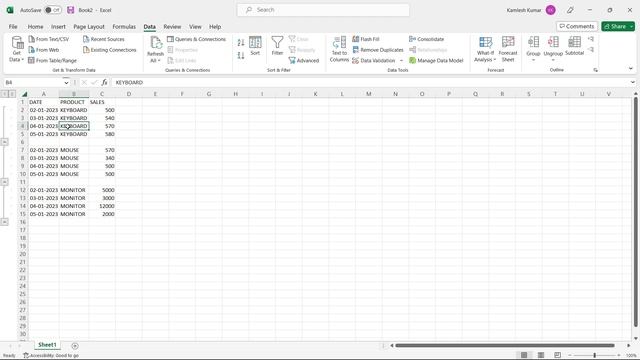Open the Comments pane
Screen dimensions: 640x360
point(577,27)
